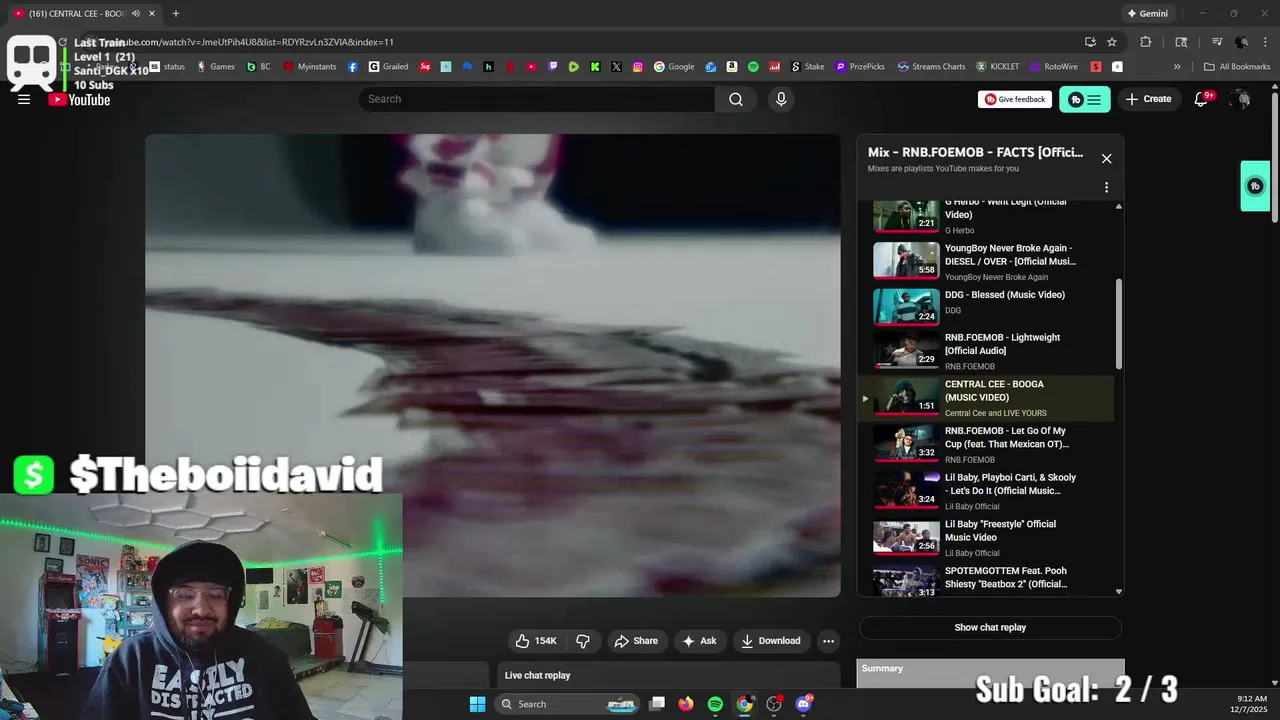This screenshot has width=1280, height=720.
Task: Click the floating teal side extension icon
Action: pyautogui.click(x=1255, y=186)
